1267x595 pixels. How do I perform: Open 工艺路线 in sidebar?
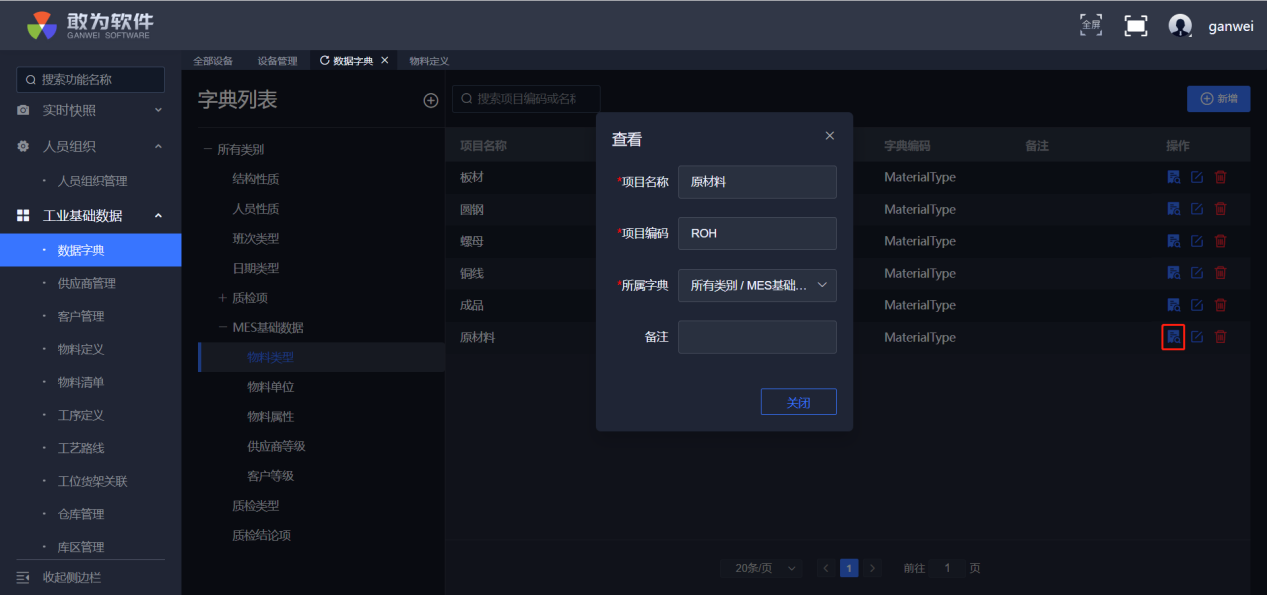click(81, 448)
